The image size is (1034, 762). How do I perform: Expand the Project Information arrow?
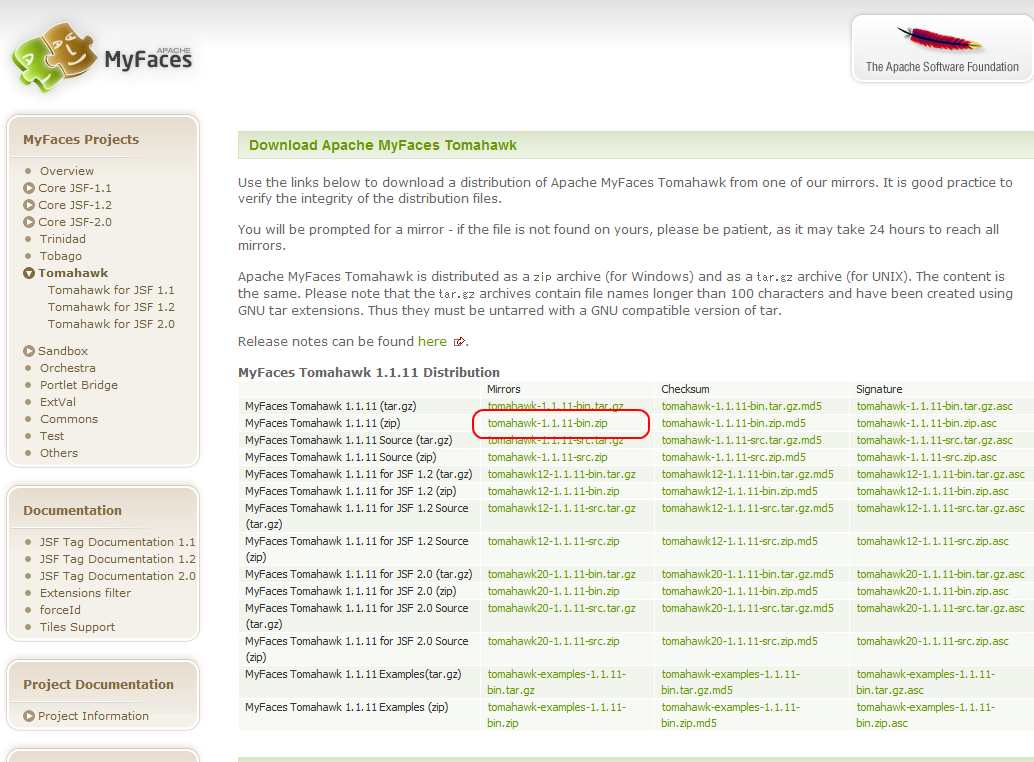coord(29,716)
